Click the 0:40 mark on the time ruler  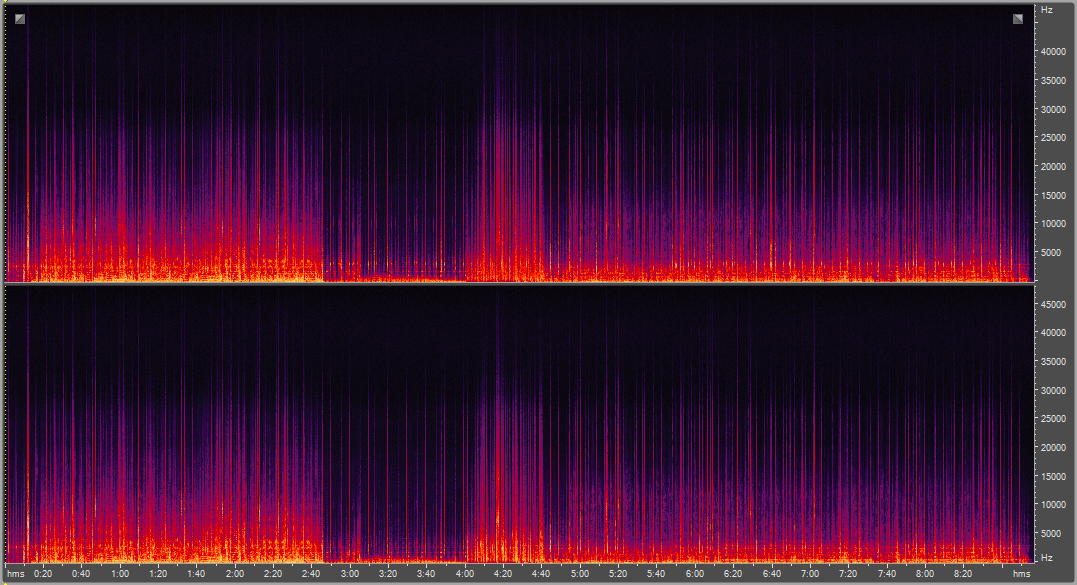pos(81,574)
